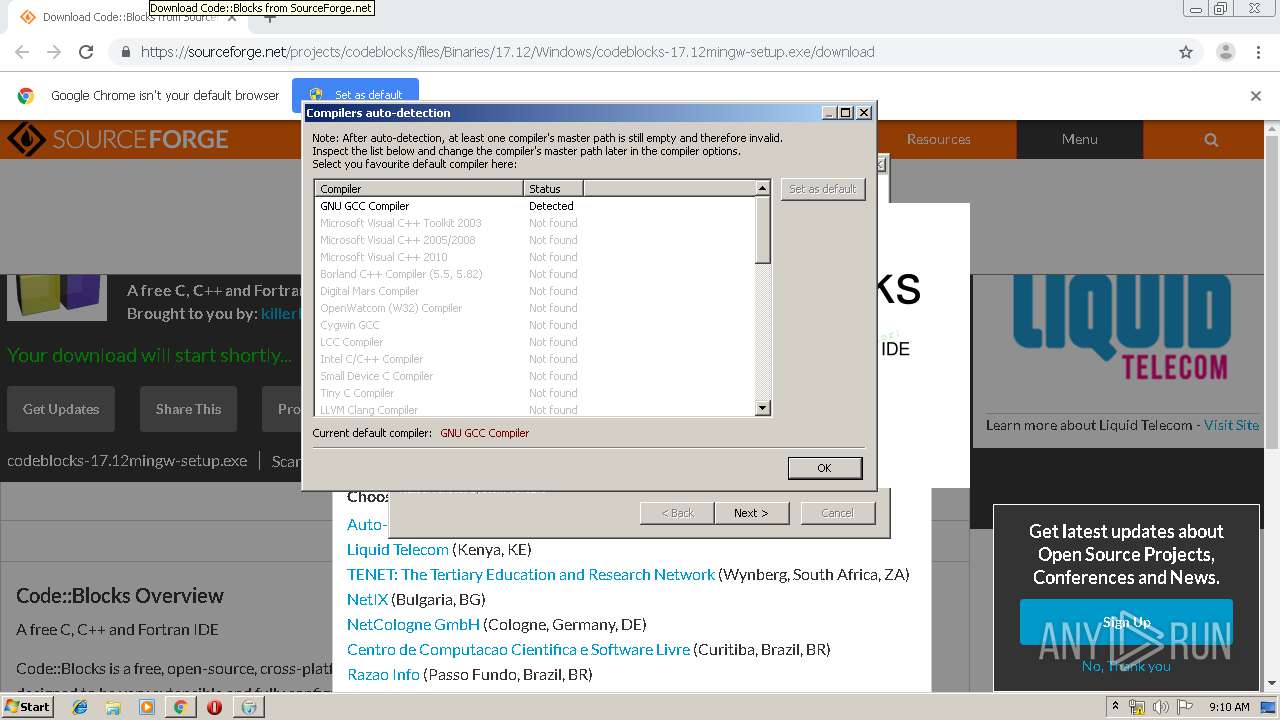Click Visit Site ad link
Image resolution: width=1280 pixels, height=720 pixels.
1231,425
